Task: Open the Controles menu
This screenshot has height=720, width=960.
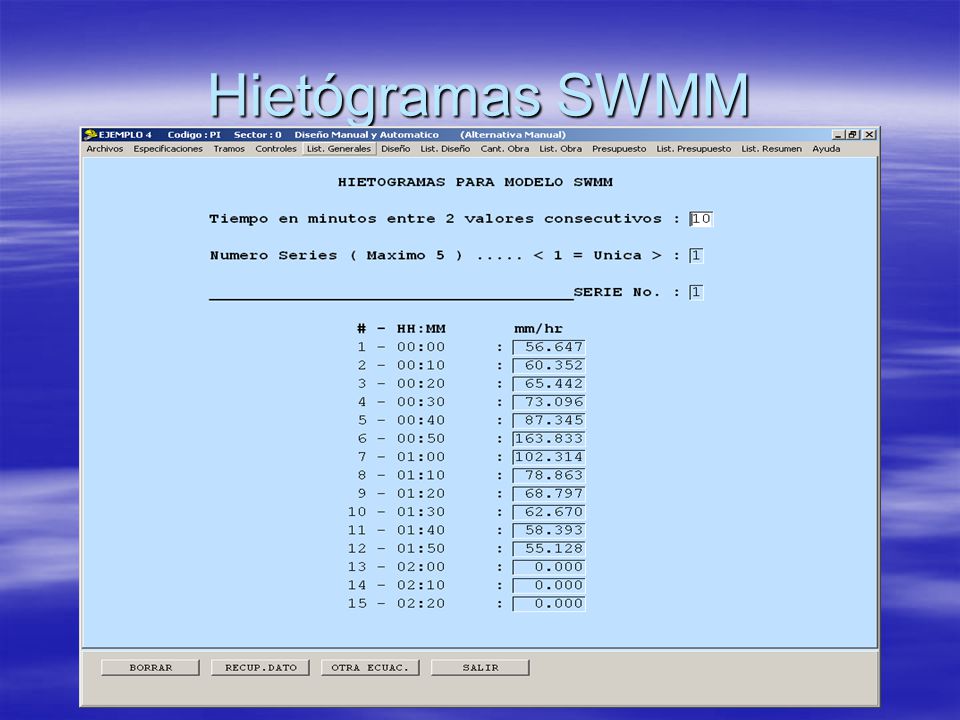Action: pyautogui.click(x=276, y=149)
